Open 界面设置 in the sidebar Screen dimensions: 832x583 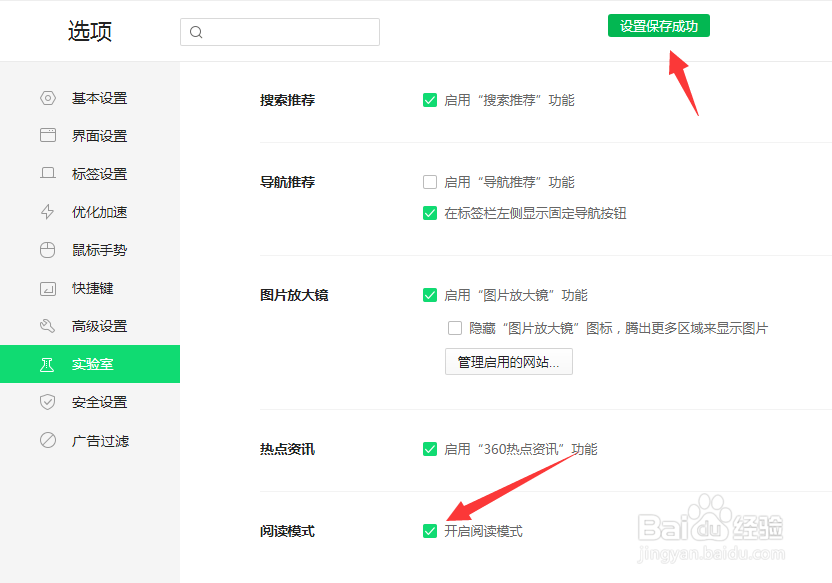[90, 136]
